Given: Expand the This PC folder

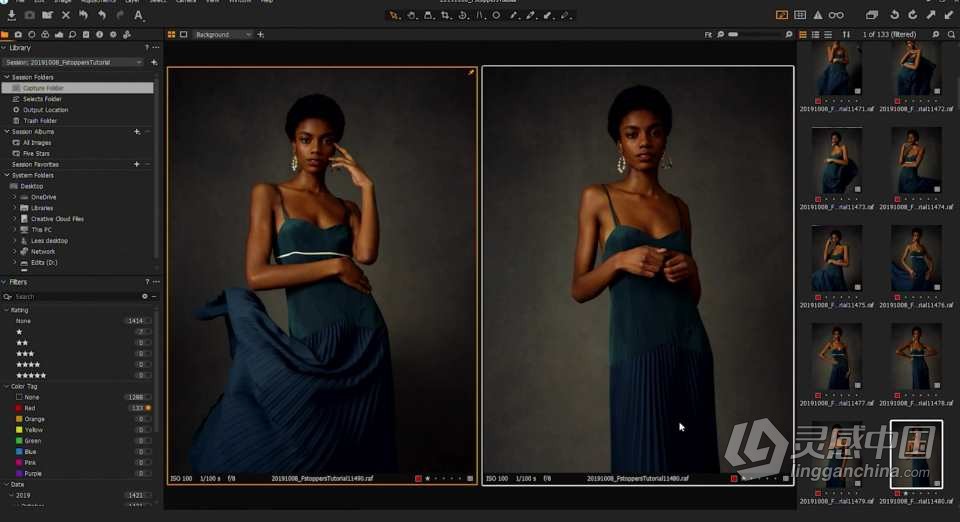Looking at the screenshot, I should 15,229.
